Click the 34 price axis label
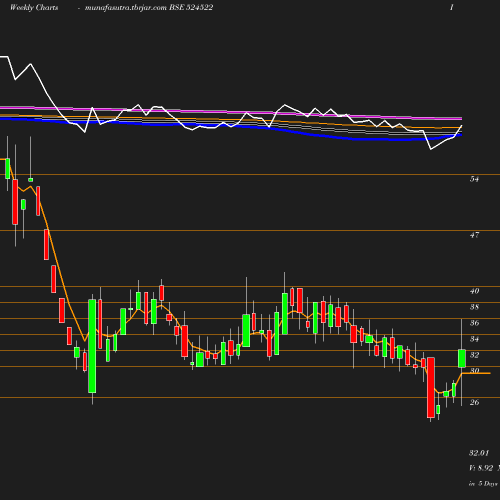The image size is (500, 500). 474,339
